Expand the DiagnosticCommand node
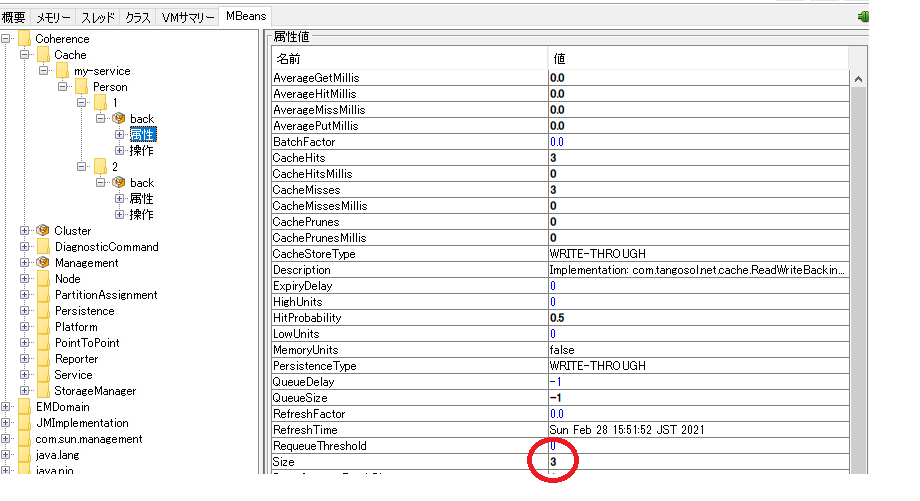Screen dimensions: 920x501 point(25,246)
